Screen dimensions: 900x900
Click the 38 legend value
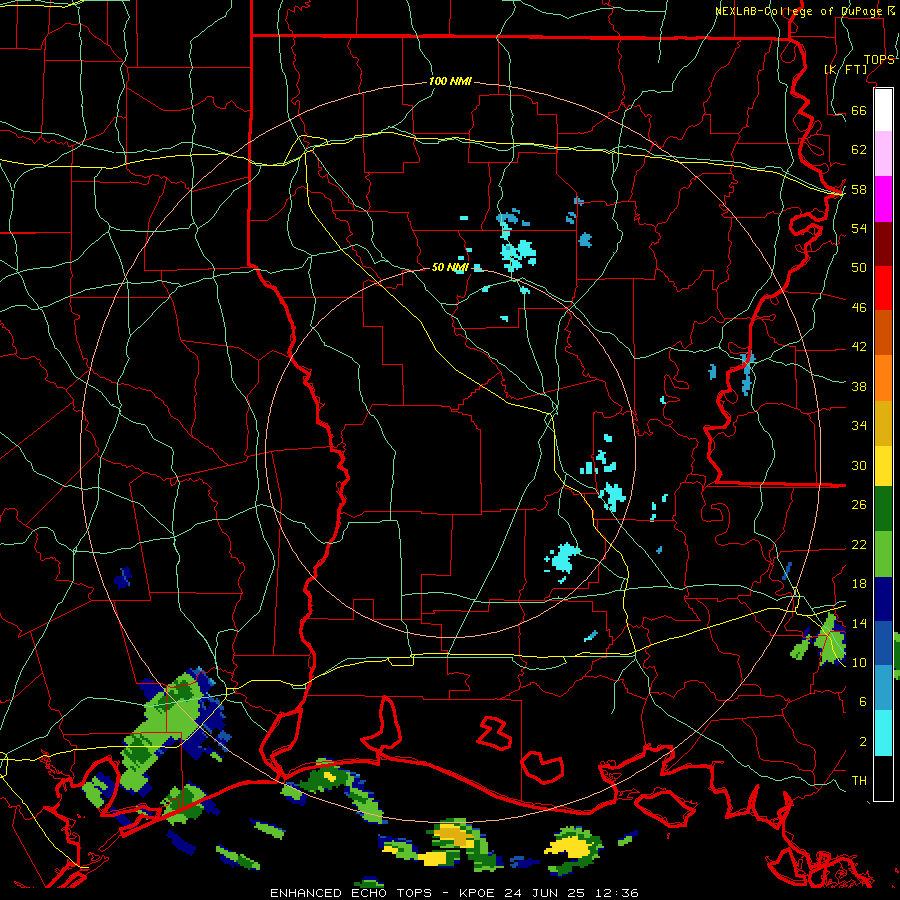click(859, 387)
